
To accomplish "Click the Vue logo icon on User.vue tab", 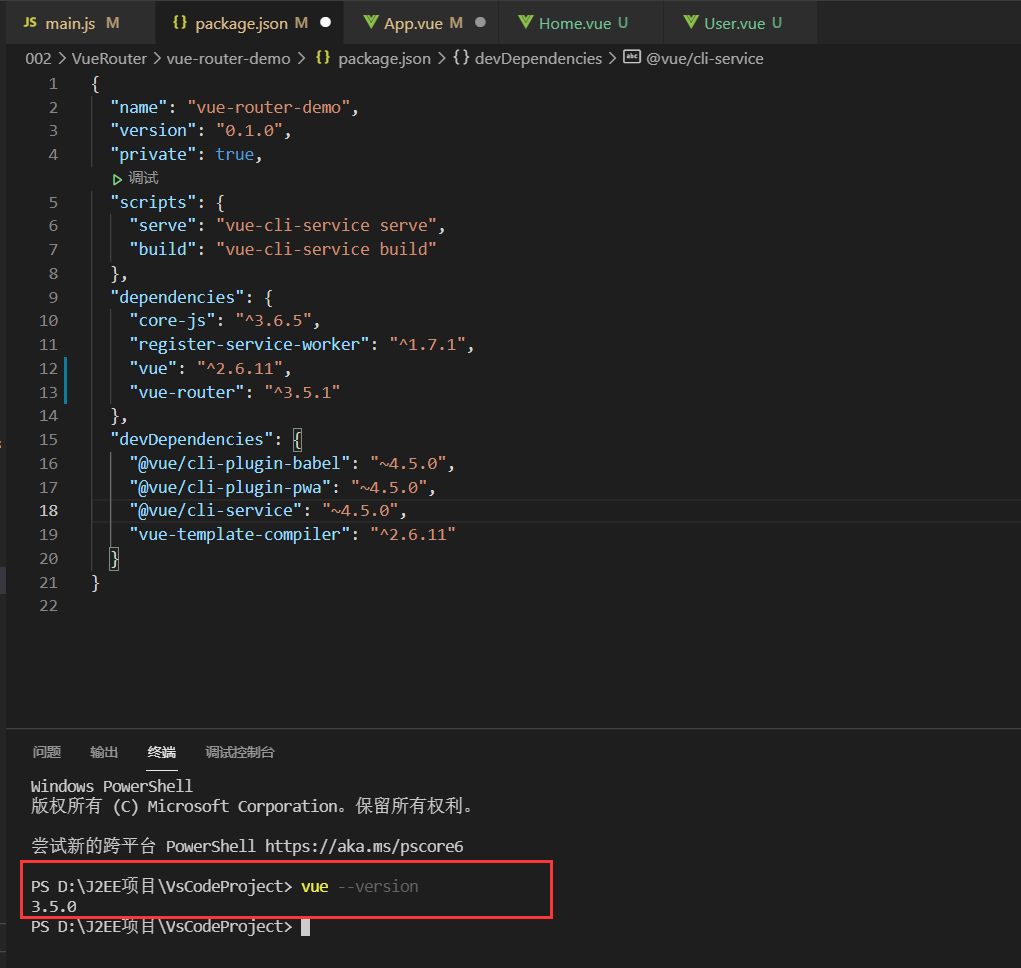I will click(692, 23).
